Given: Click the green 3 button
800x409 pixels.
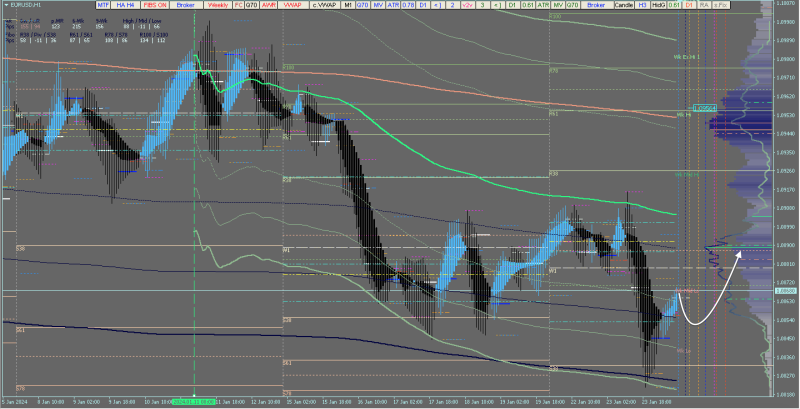Looking at the screenshot, I should [x=482, y=5].
